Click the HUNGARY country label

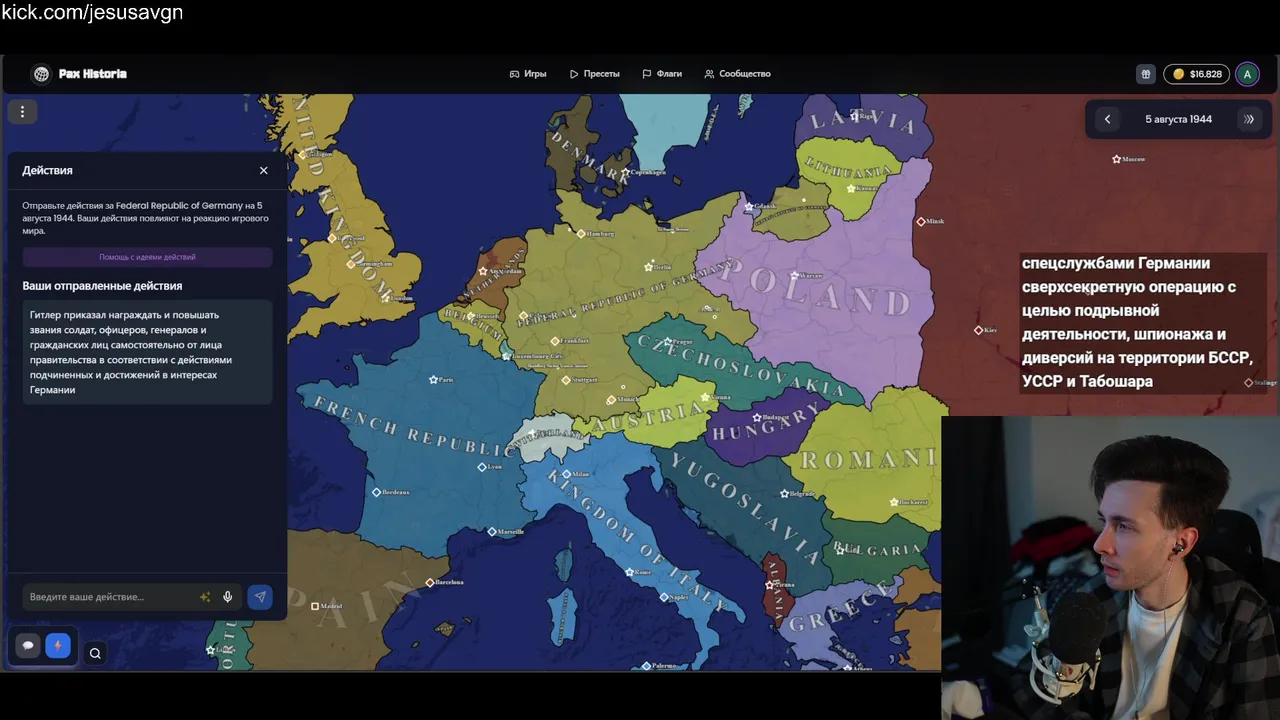[x=764, y=424]
